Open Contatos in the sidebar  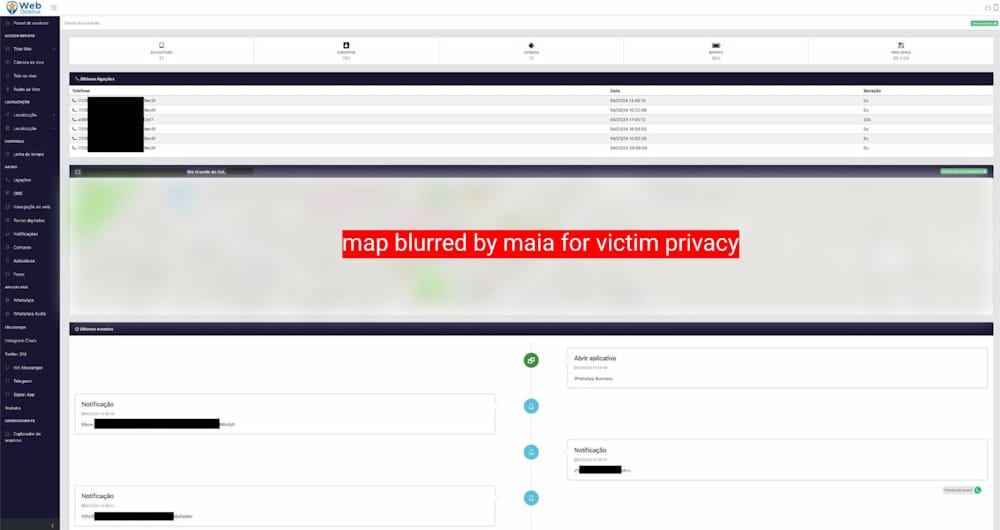click(22, 247)
